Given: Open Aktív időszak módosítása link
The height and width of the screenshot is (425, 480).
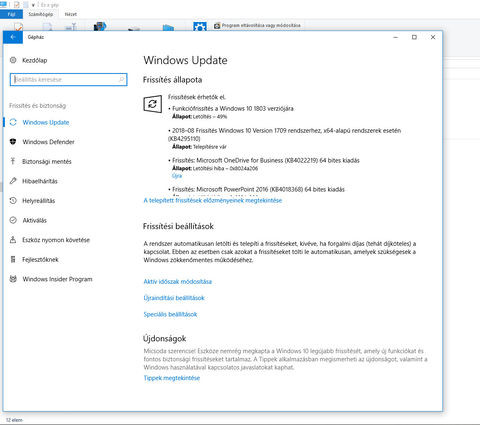Looking at the screenshot, I should pos(178,282).
